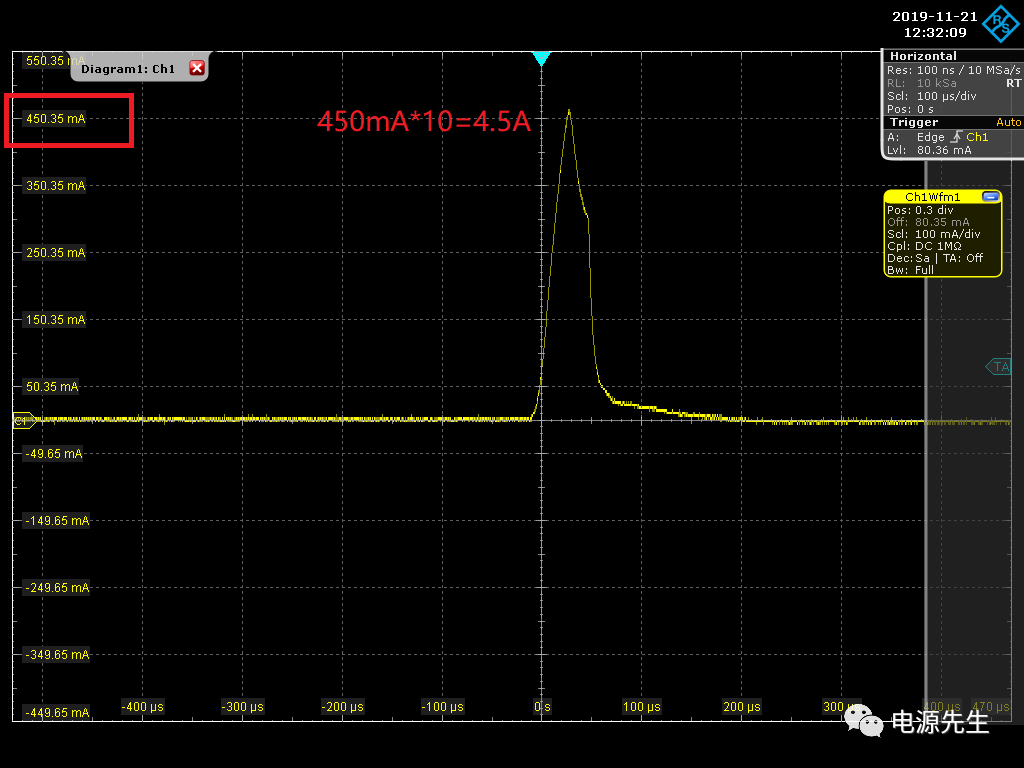1024x768 pixels.
Task: Select the Diagram1: Ch1 tab label
Action: tap(128, 69)
